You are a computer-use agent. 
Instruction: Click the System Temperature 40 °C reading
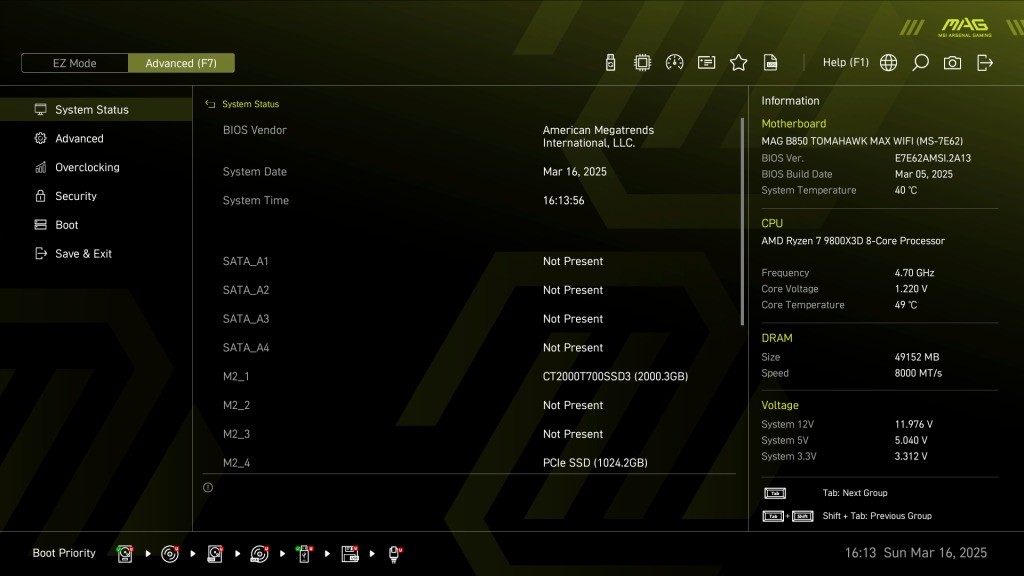point(906,190)
